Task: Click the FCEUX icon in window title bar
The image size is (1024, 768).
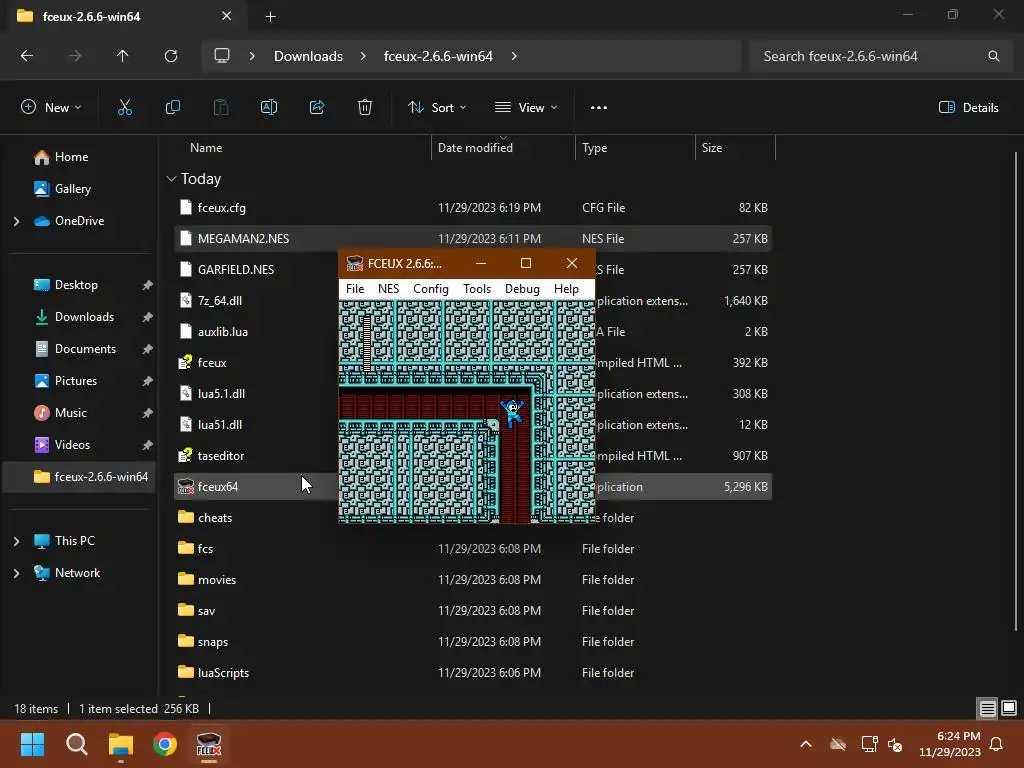Action: (355, 263)
